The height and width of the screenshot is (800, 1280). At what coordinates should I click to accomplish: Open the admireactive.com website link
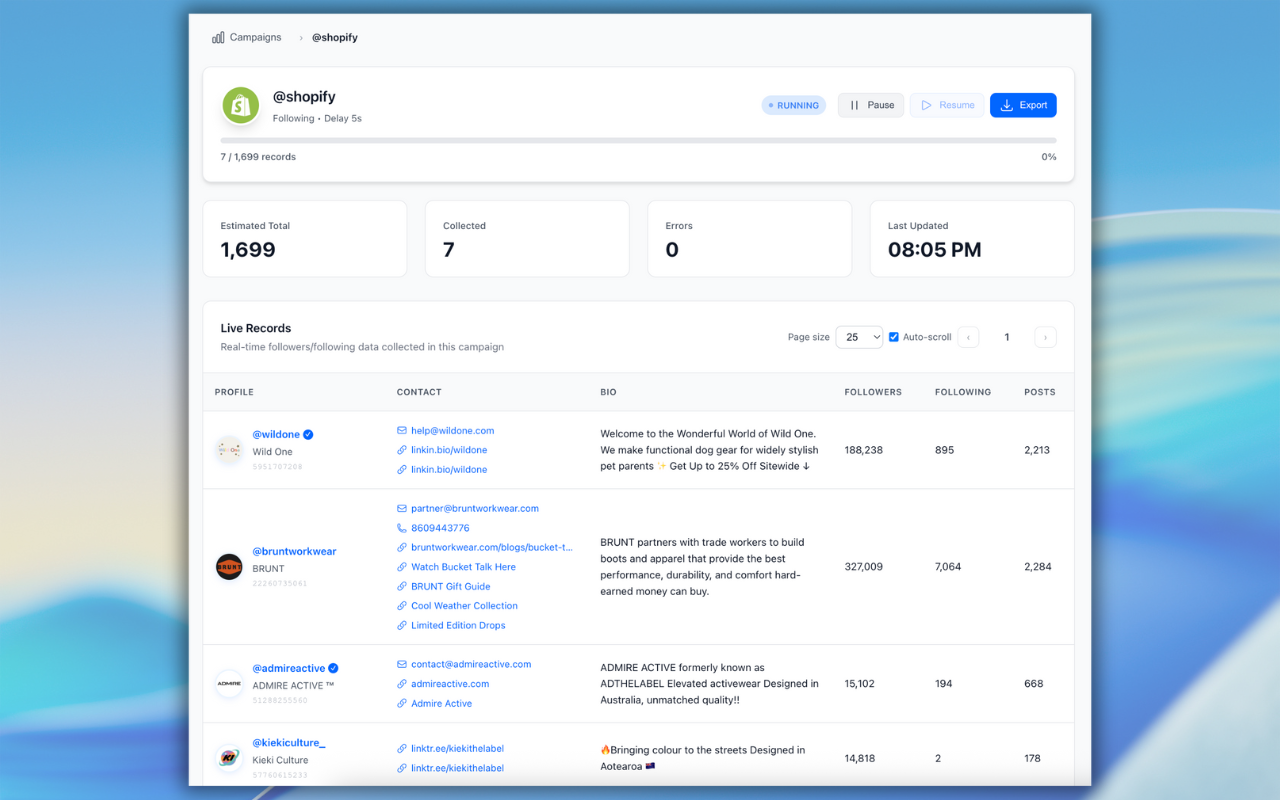click(x=450, y=684)
